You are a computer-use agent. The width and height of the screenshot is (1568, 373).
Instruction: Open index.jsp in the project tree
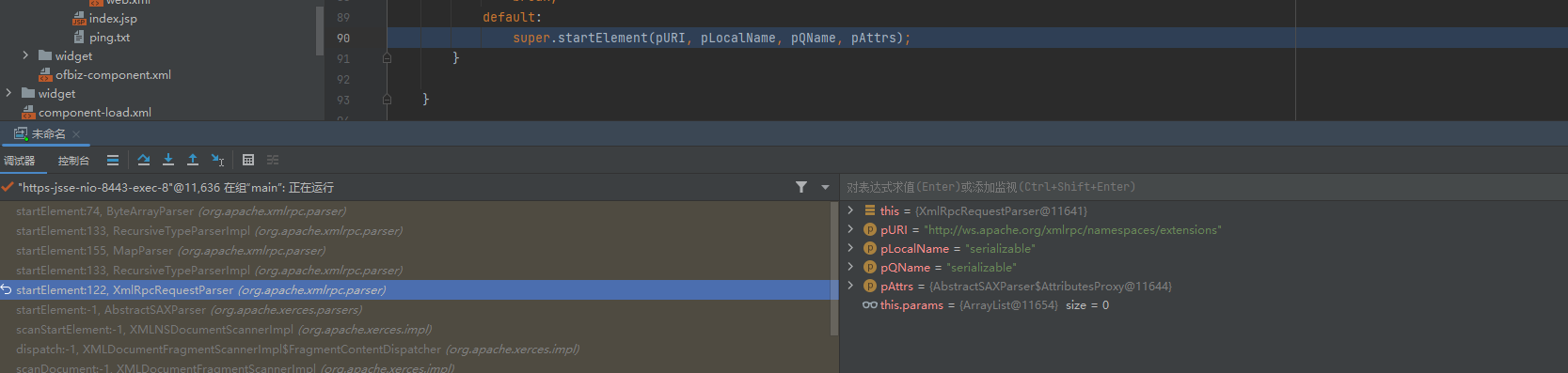pyautogui.click(x=113, y=19)
